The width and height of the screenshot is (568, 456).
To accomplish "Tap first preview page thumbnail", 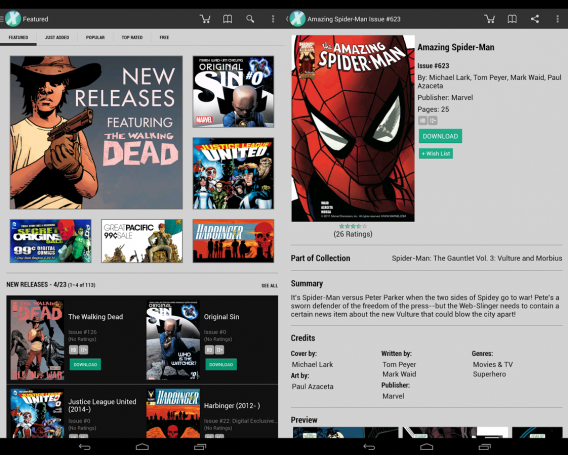I will click(345, 432).
